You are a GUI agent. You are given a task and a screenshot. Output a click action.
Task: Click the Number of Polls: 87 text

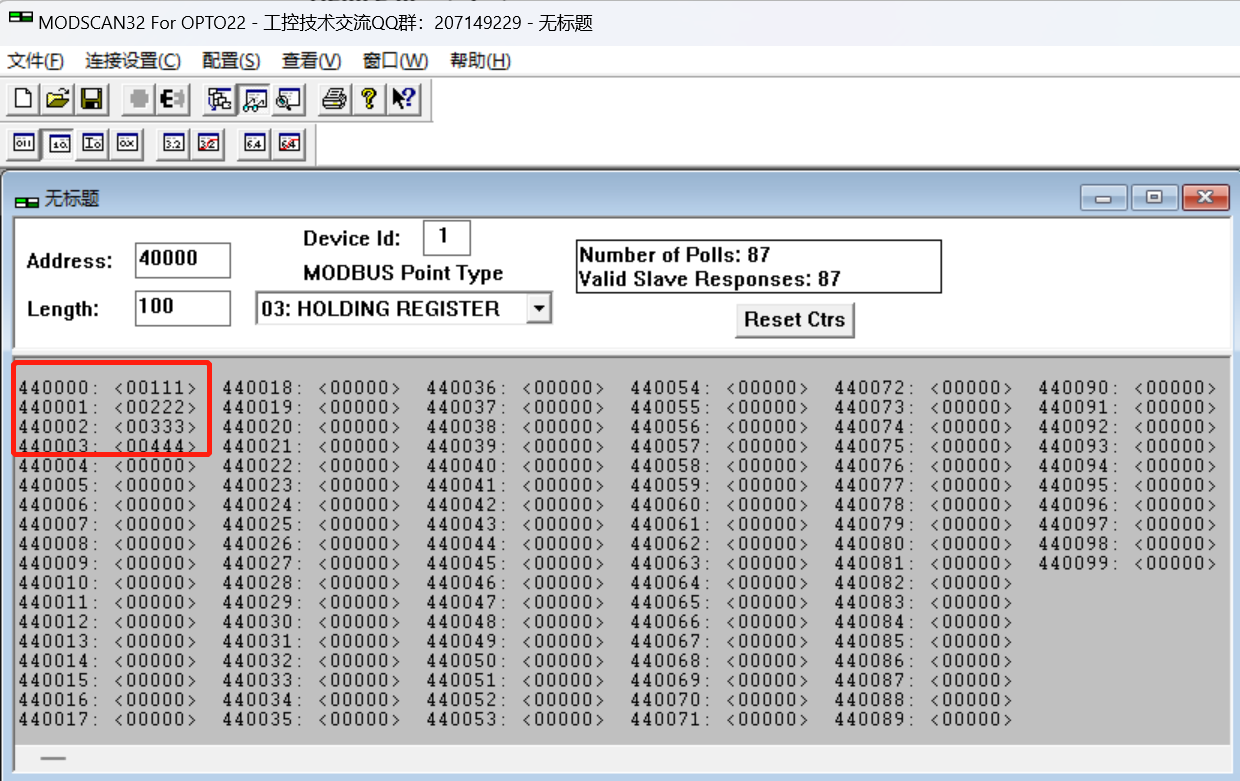(675, 255)
